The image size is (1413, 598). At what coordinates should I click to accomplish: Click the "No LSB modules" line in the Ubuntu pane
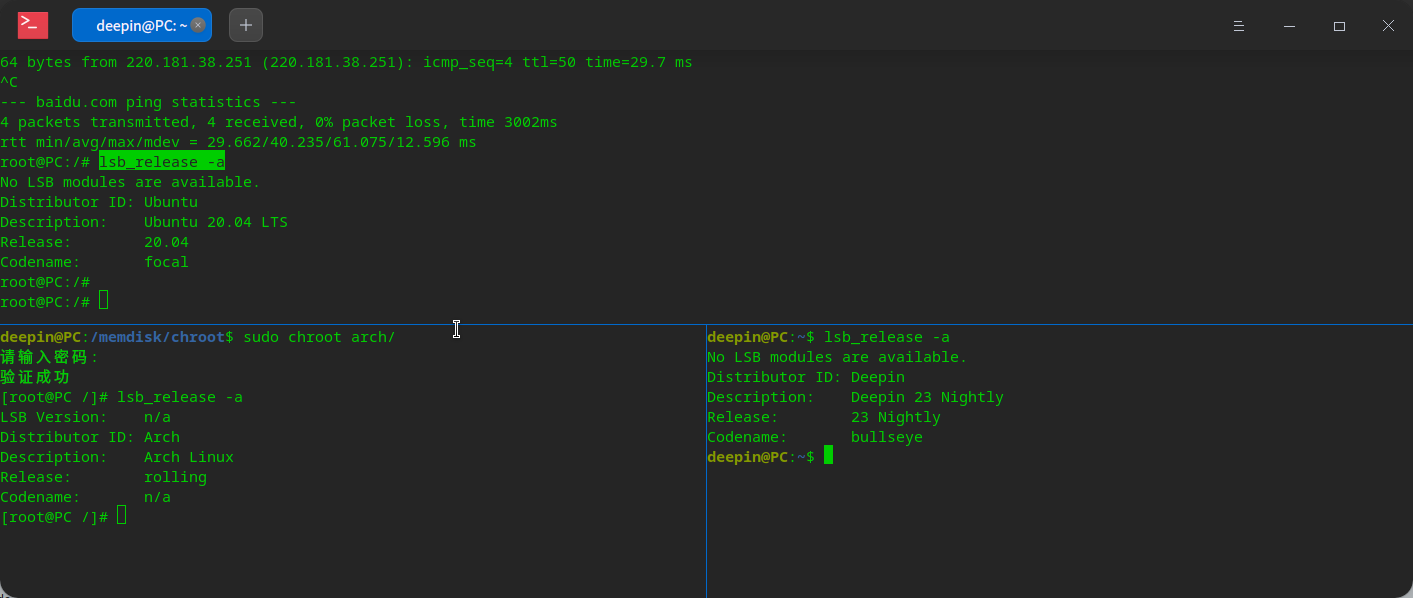[x=130, y=182]
